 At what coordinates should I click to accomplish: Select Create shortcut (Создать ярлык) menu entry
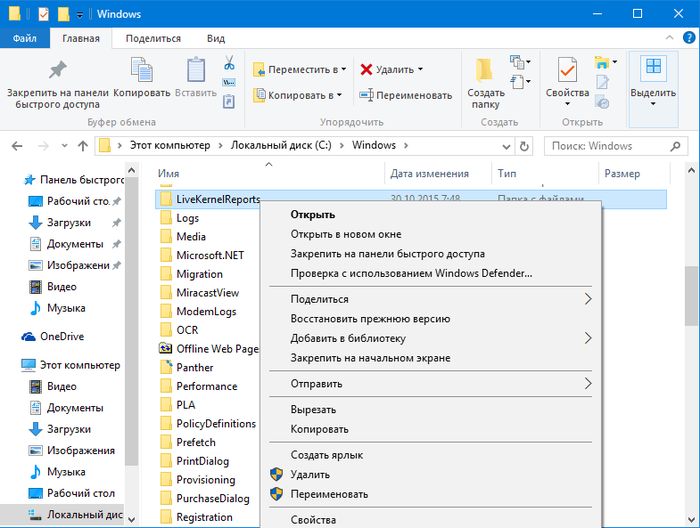coord(326,455)
